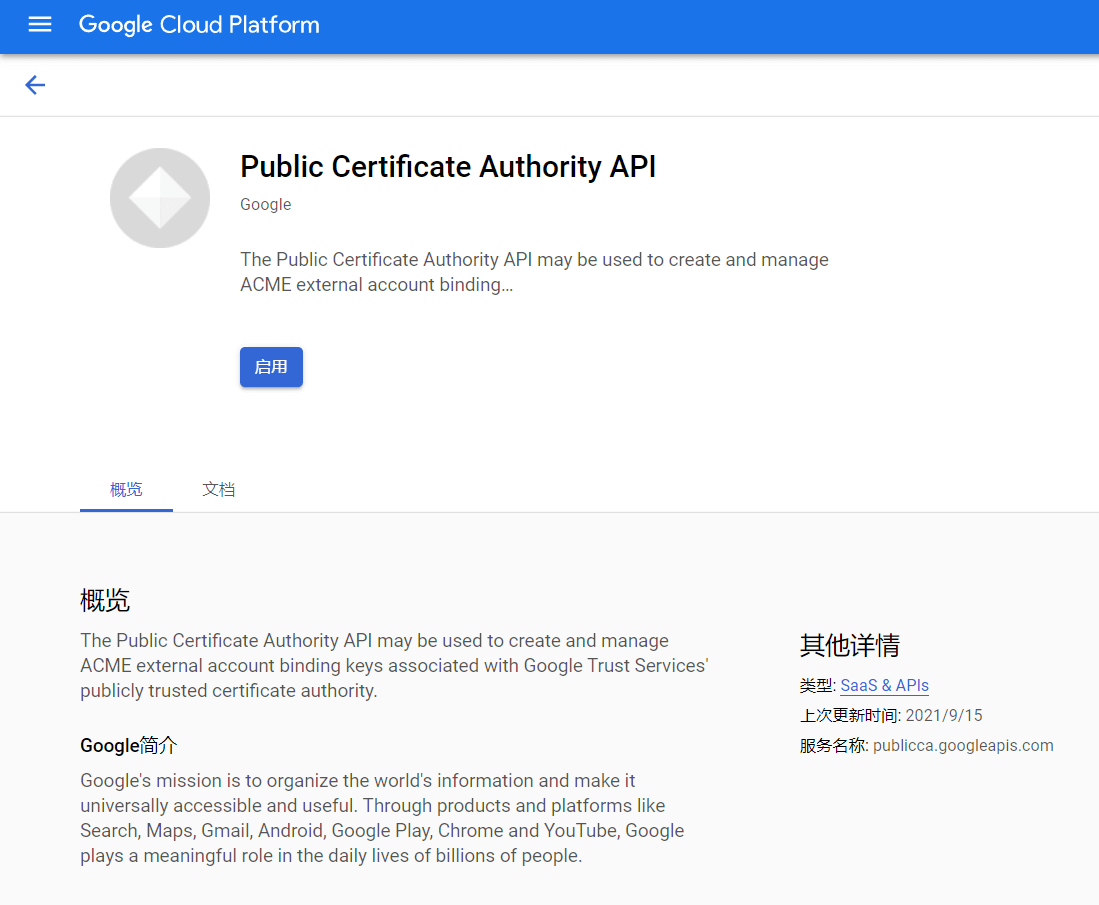Click the 类型 label
Screen dimensions: 1099x905
[x=816, y=685]
